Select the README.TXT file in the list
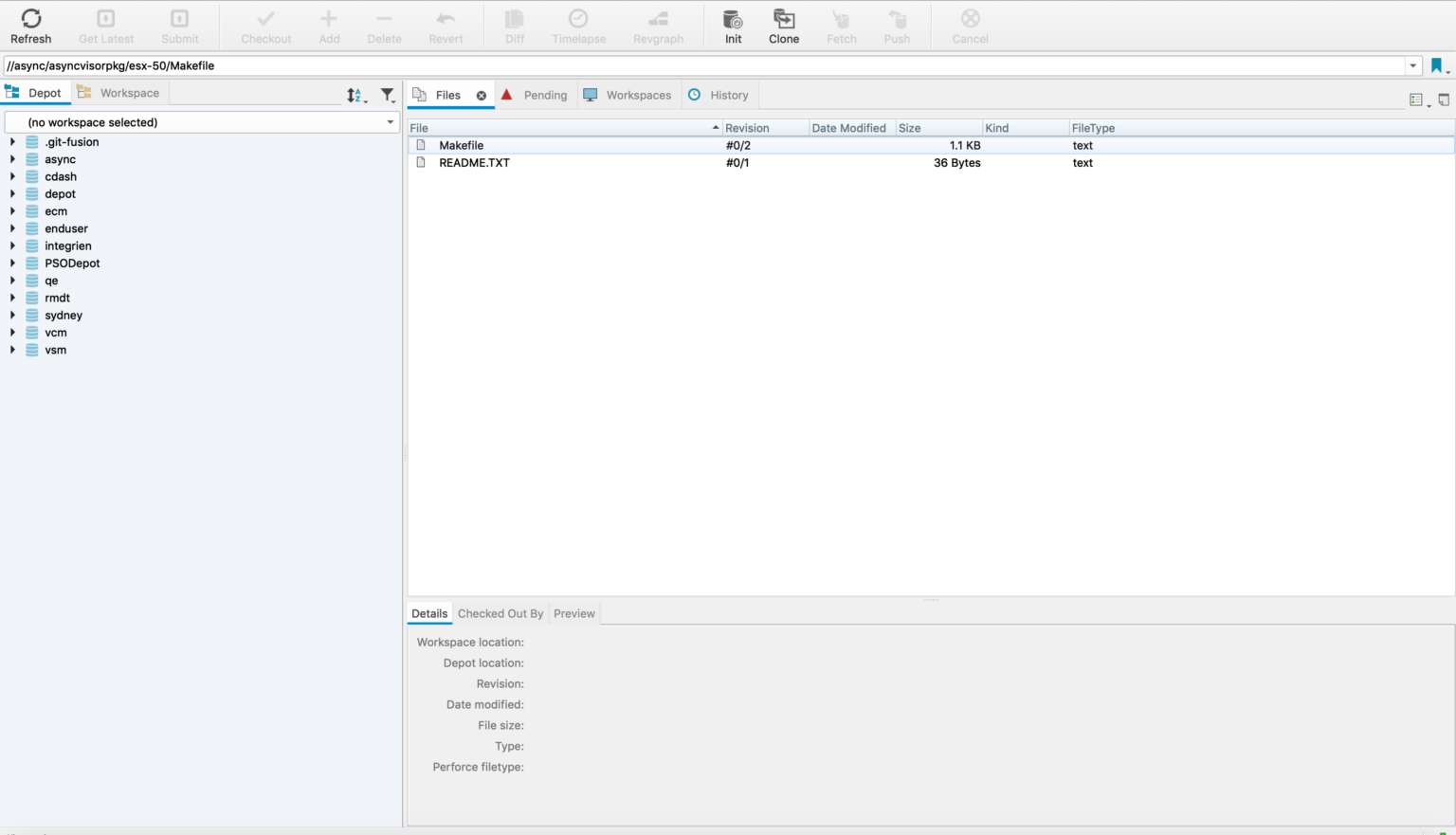Image resolution: width=1456 pixels, height=835 pixels. (472, 162)
